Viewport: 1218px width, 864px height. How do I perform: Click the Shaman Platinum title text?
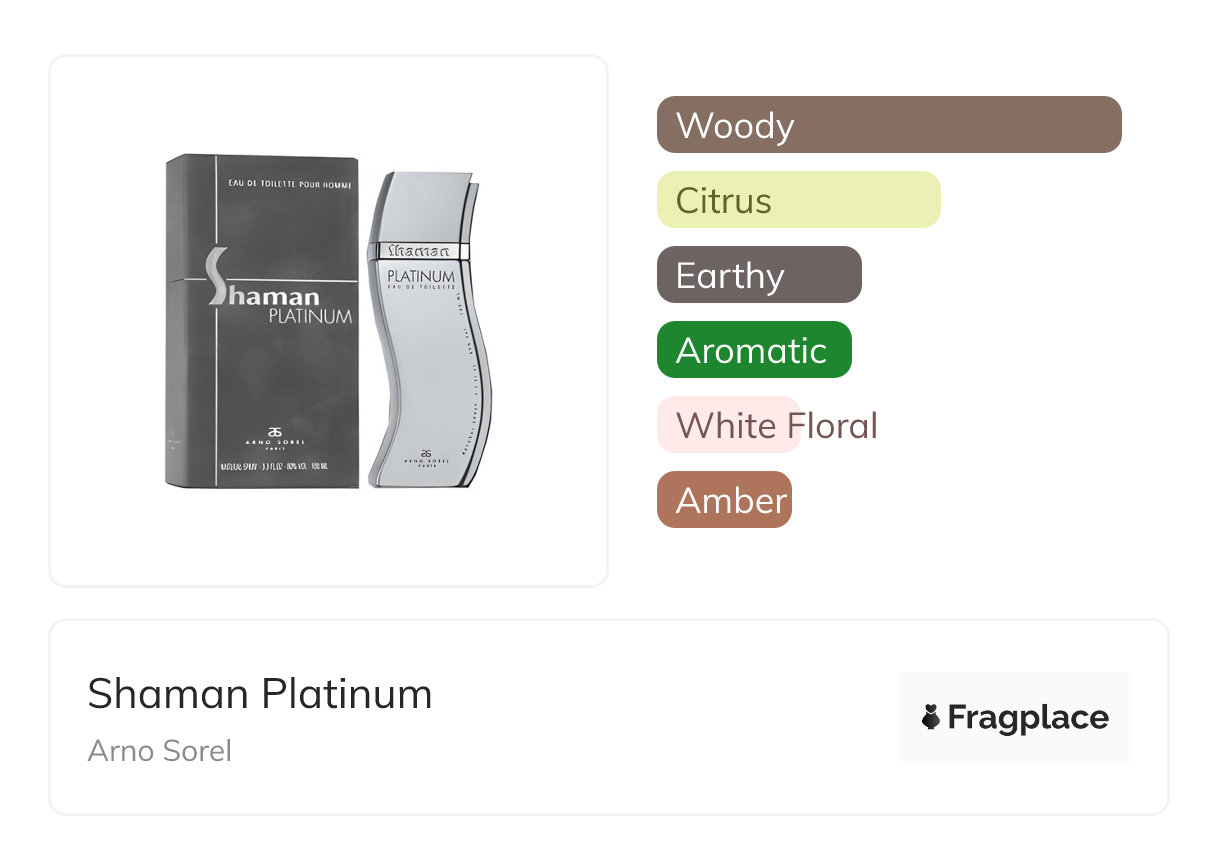pyautogui.click(x=260, y=694)
